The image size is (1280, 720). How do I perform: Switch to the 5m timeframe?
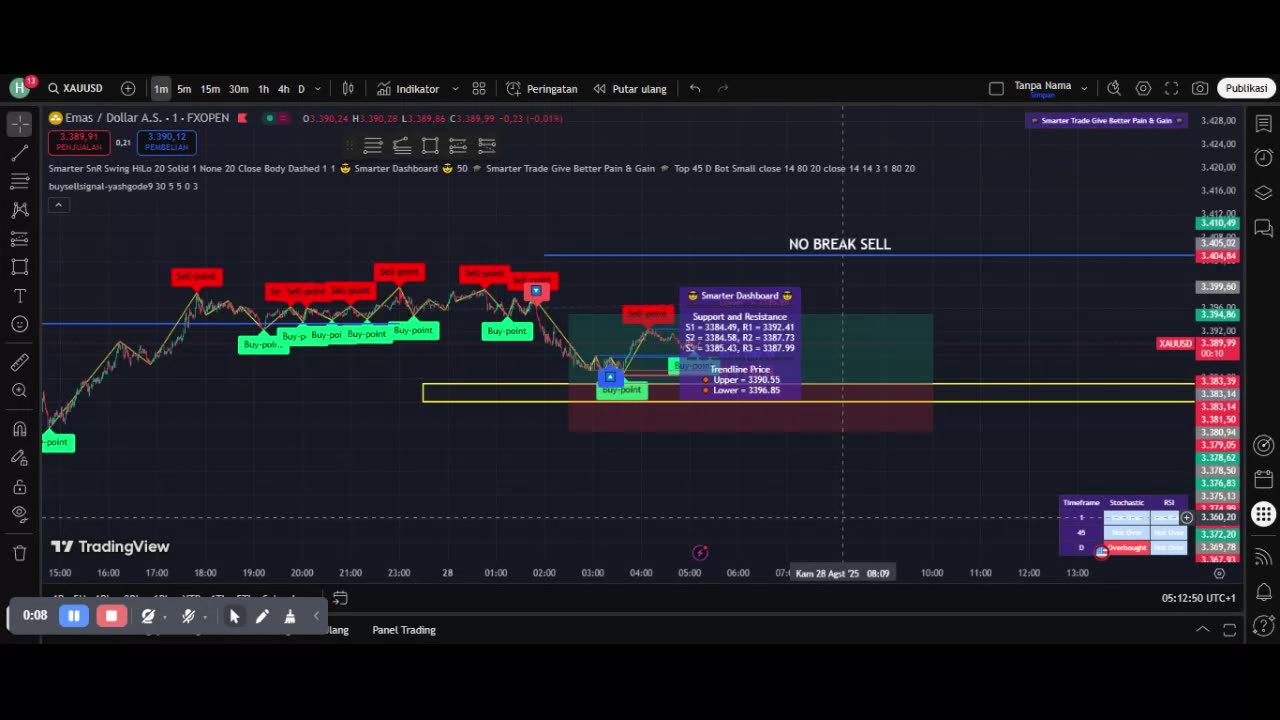(184, 89)
